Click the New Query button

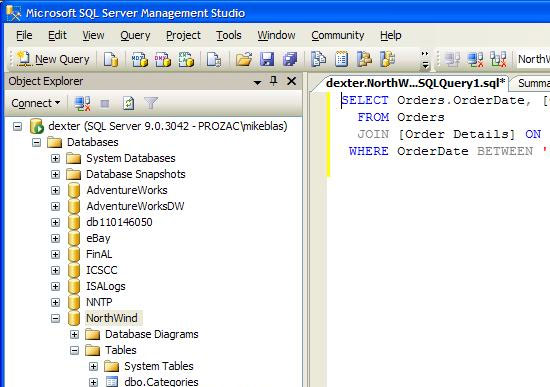[54, 59]
